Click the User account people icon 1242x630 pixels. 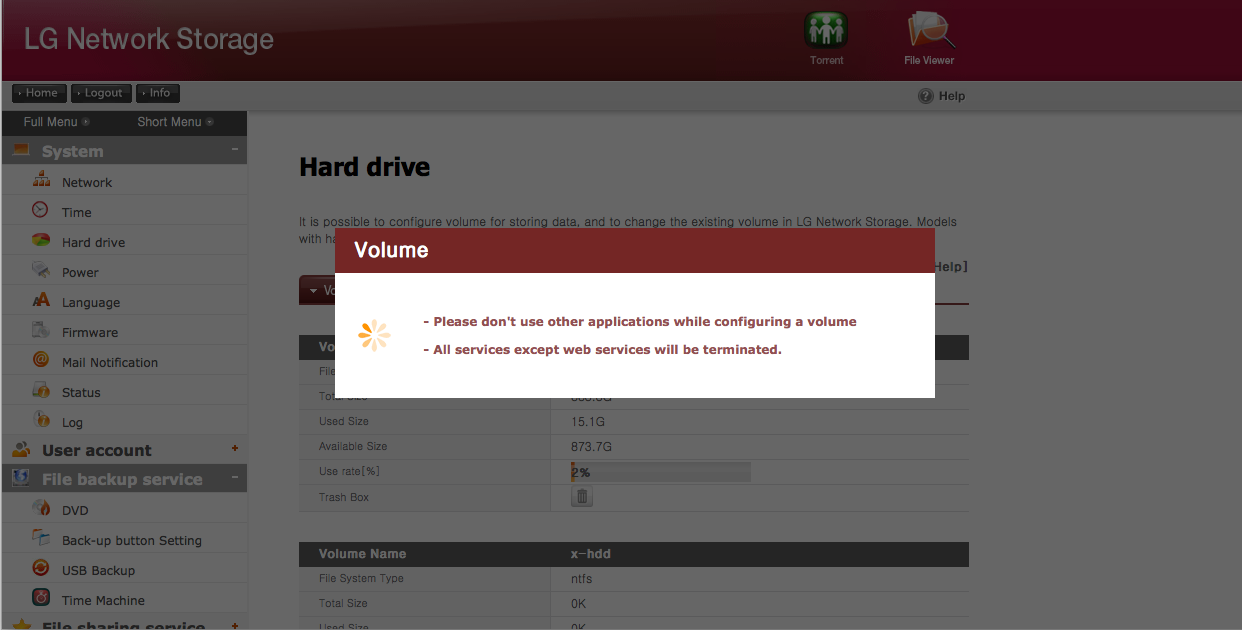point(21,450)
